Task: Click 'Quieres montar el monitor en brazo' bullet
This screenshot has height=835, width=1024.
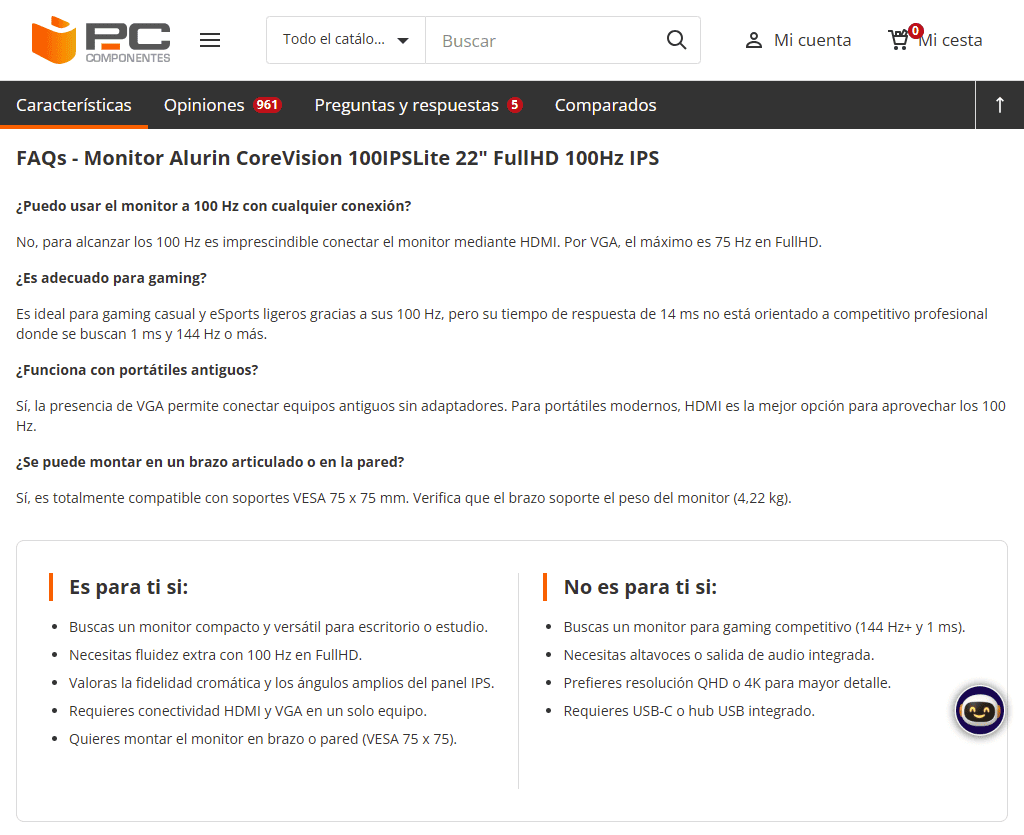Action: 263,739
